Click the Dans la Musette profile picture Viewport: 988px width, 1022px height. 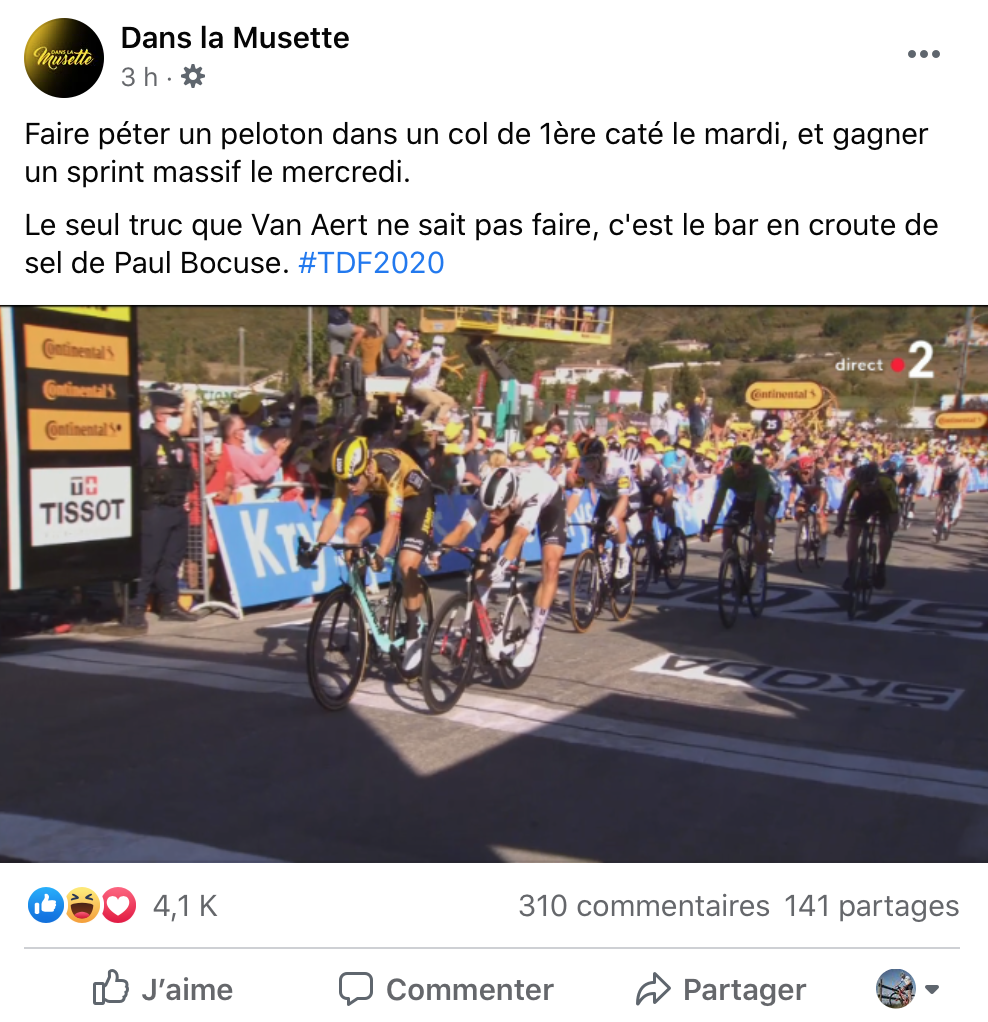coord(64,58)
